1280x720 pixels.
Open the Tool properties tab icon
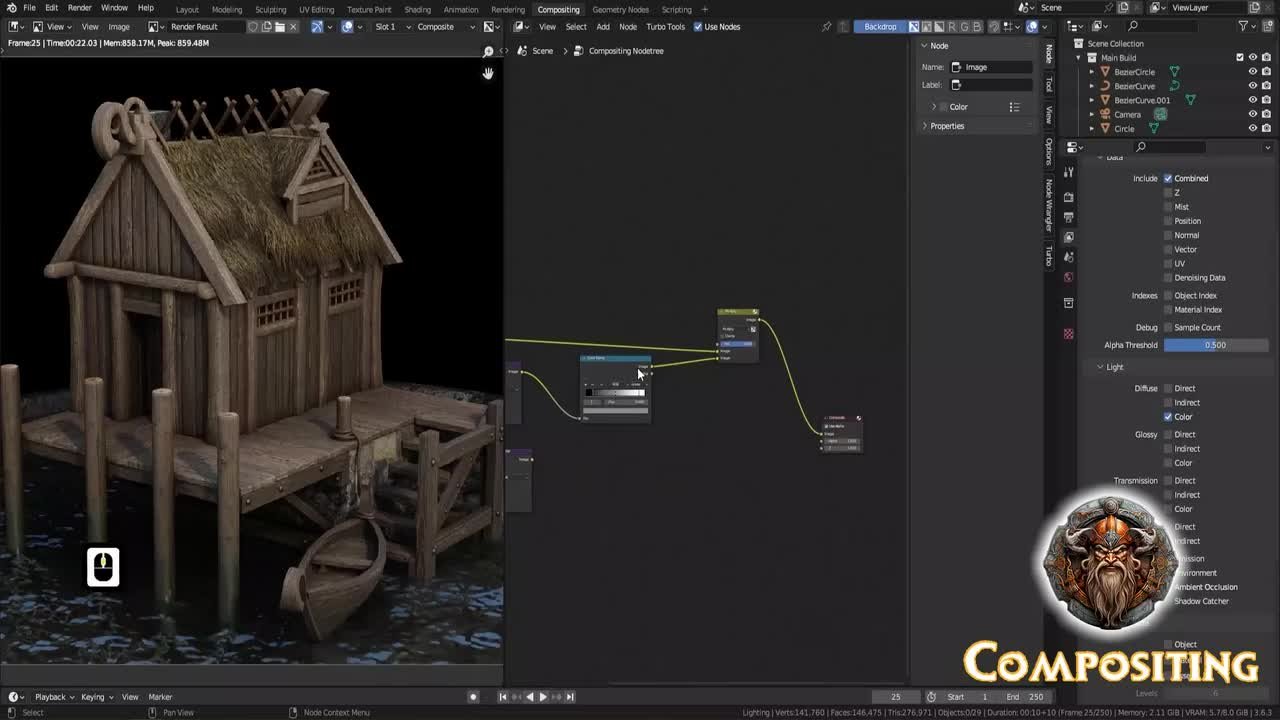[1069, 172]
